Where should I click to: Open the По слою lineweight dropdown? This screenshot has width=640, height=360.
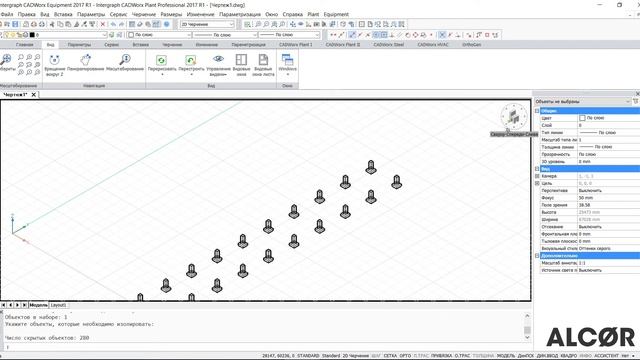pyautogui.click(x=289, y=35)
